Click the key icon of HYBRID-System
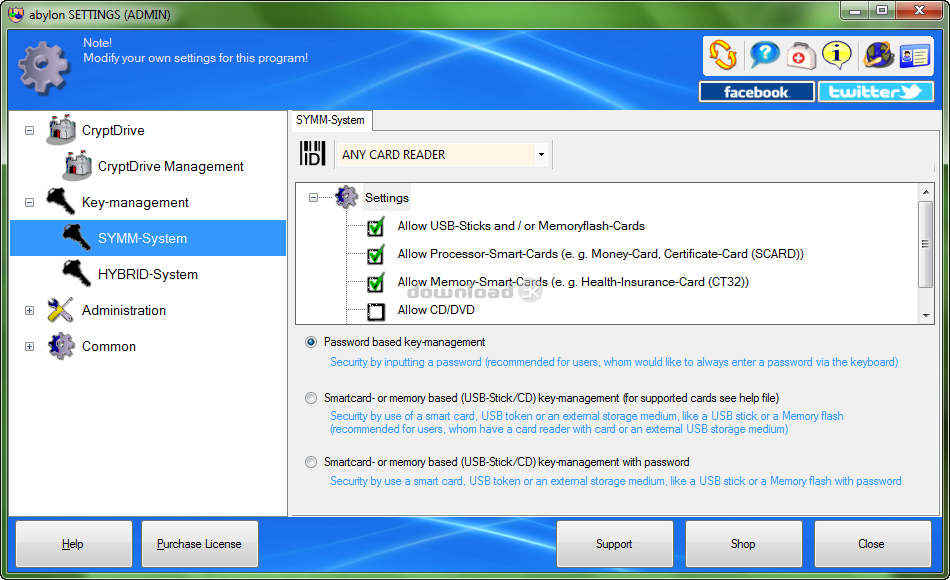This screenshot has height=580, width=950. click(77, 273)
